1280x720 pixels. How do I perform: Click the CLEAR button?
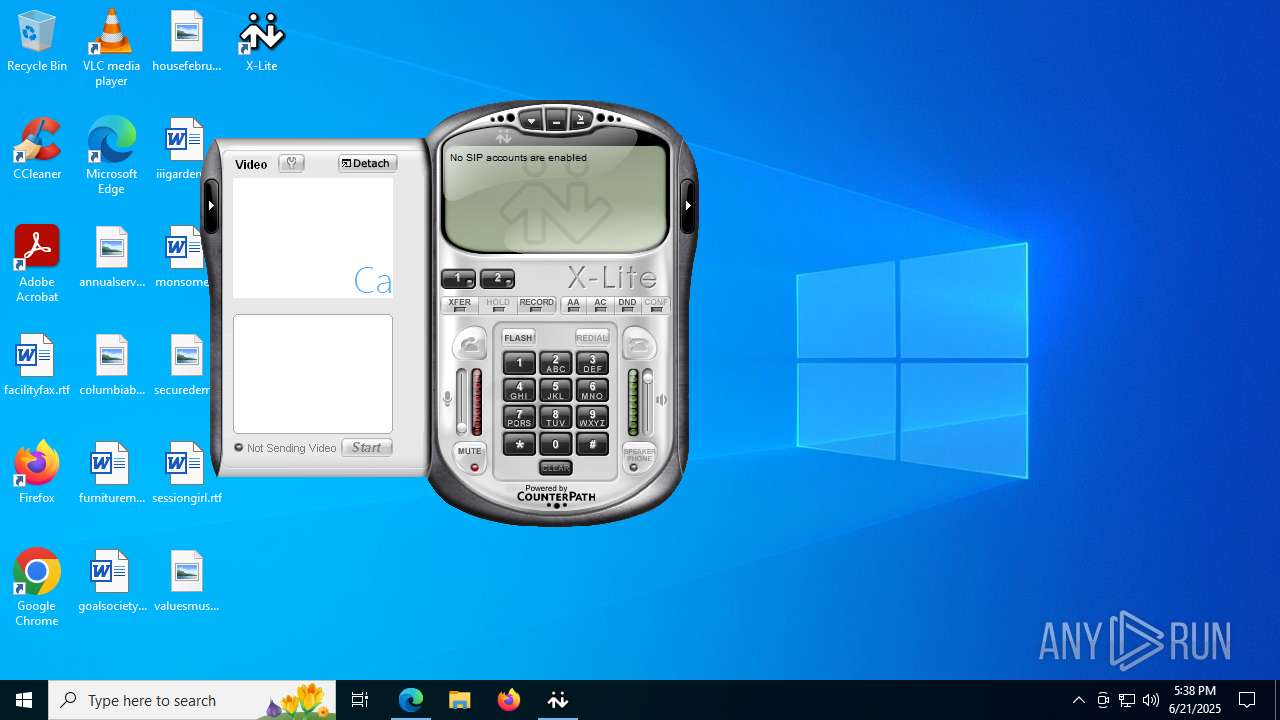coord(556,468)
